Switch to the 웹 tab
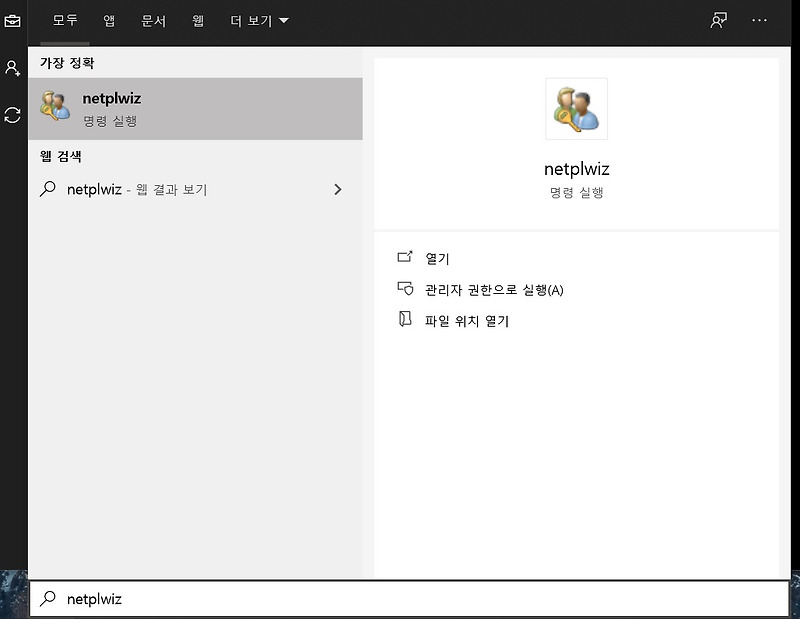The image size is (800, 619). 198,20
